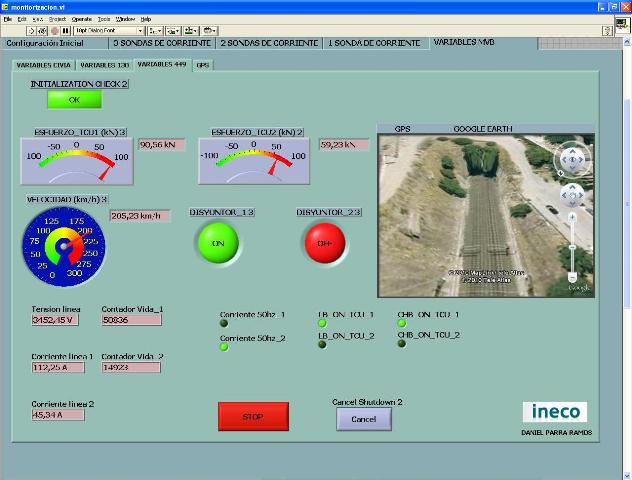Click the Corriente 50hz_2 LED
The width and height of the screenshot is (632, 480).
[x=224, y=347]
